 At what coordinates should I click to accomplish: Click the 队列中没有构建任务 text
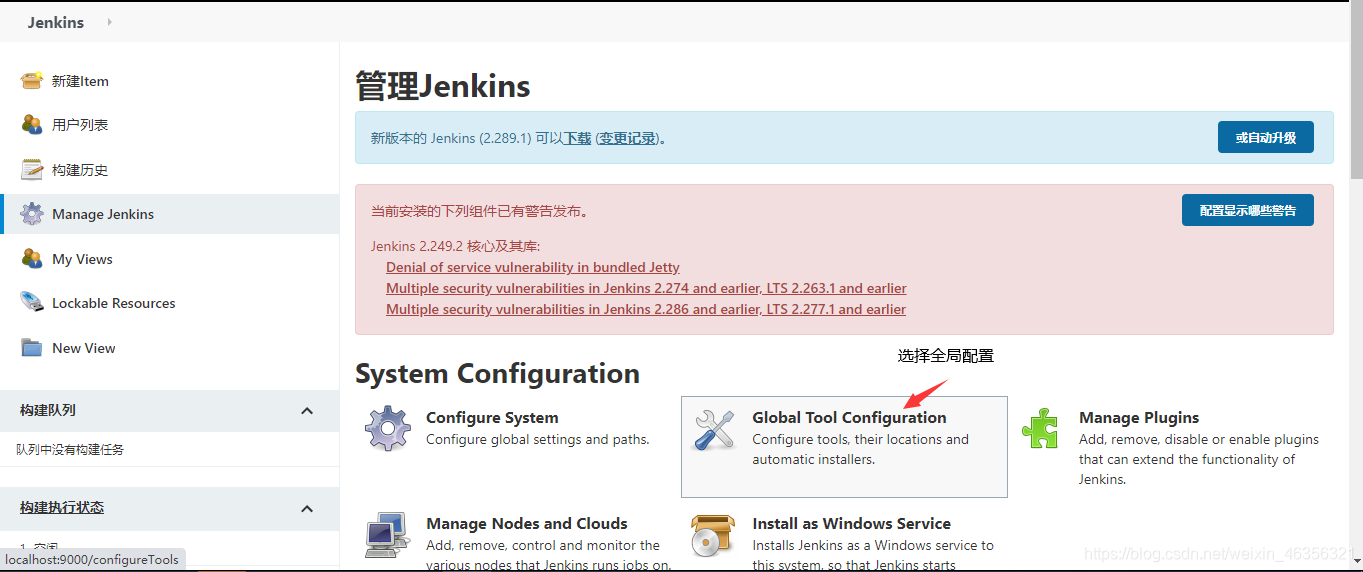coord(70,450)
